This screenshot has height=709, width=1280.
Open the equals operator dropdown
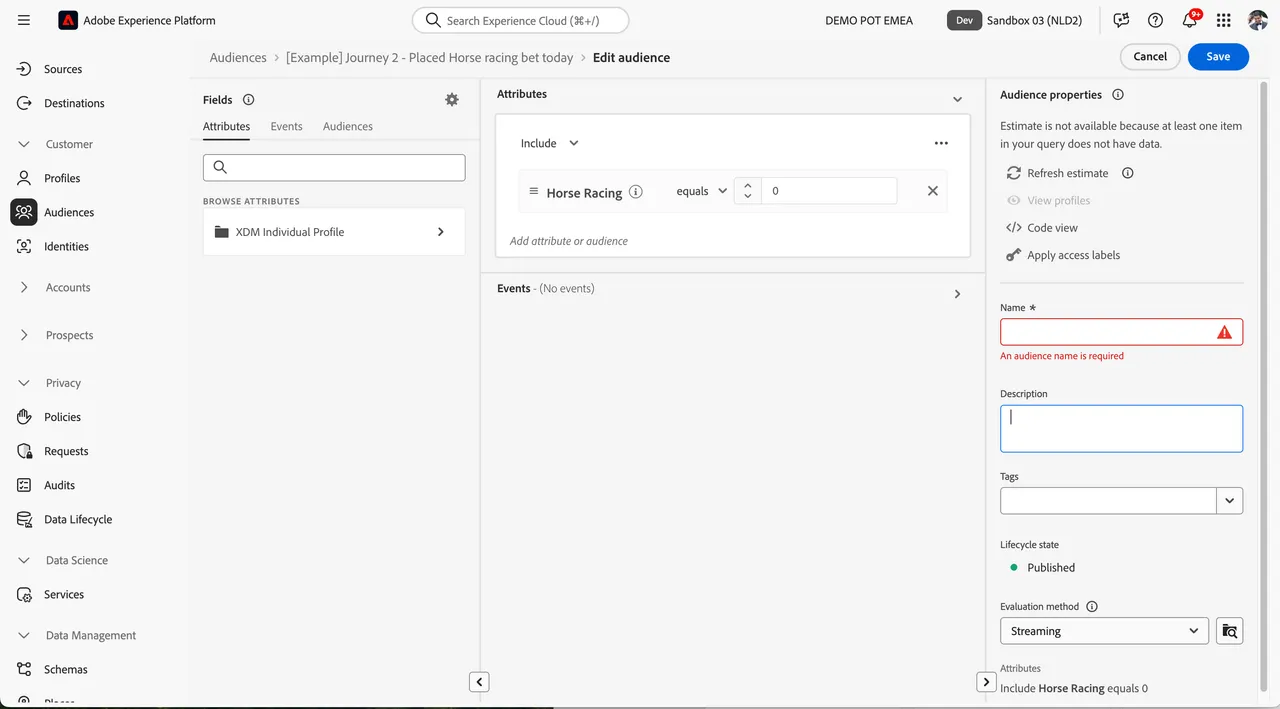pyautogui.click(x=701, y=191)
